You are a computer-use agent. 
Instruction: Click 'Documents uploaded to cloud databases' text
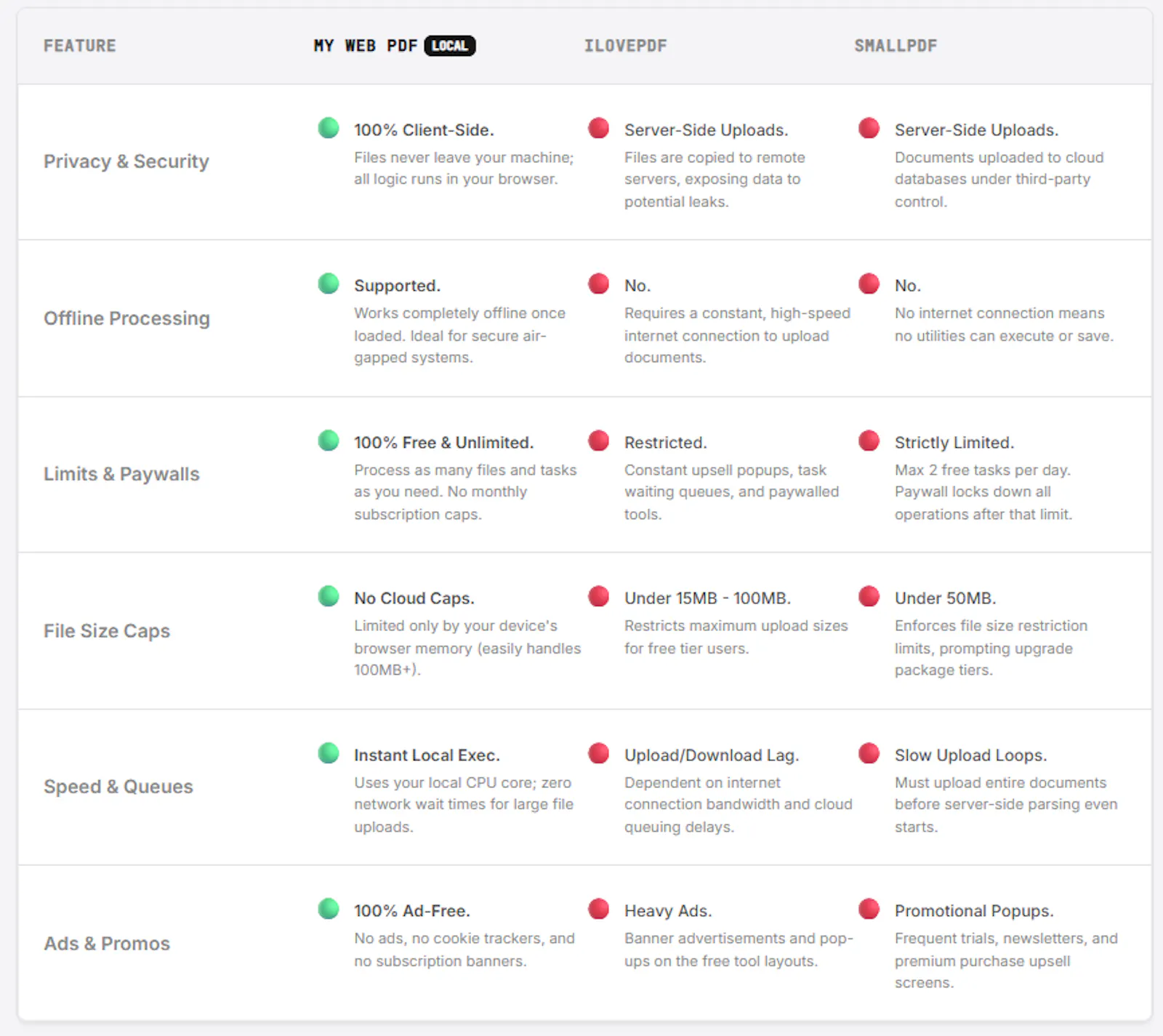(x=999, y=180)
